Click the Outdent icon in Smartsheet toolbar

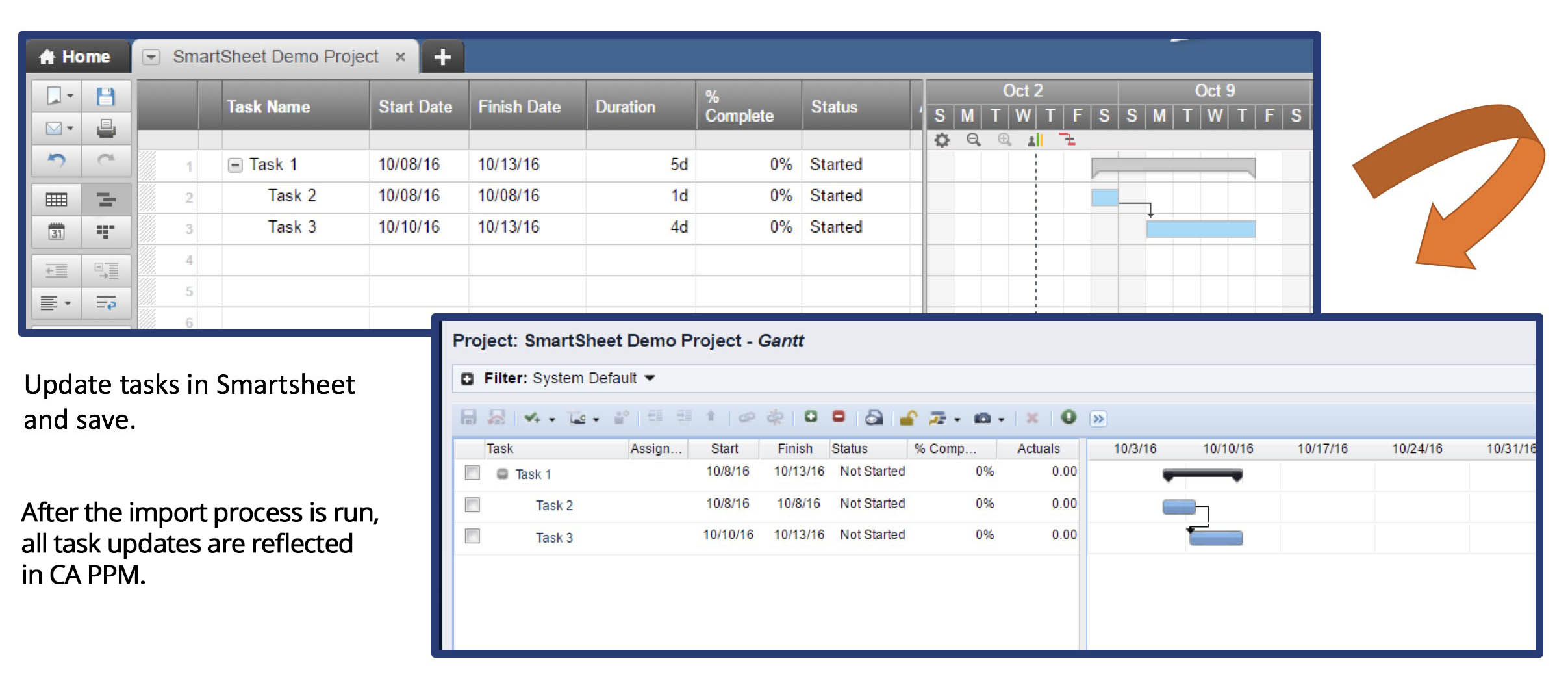pos(57,270)
